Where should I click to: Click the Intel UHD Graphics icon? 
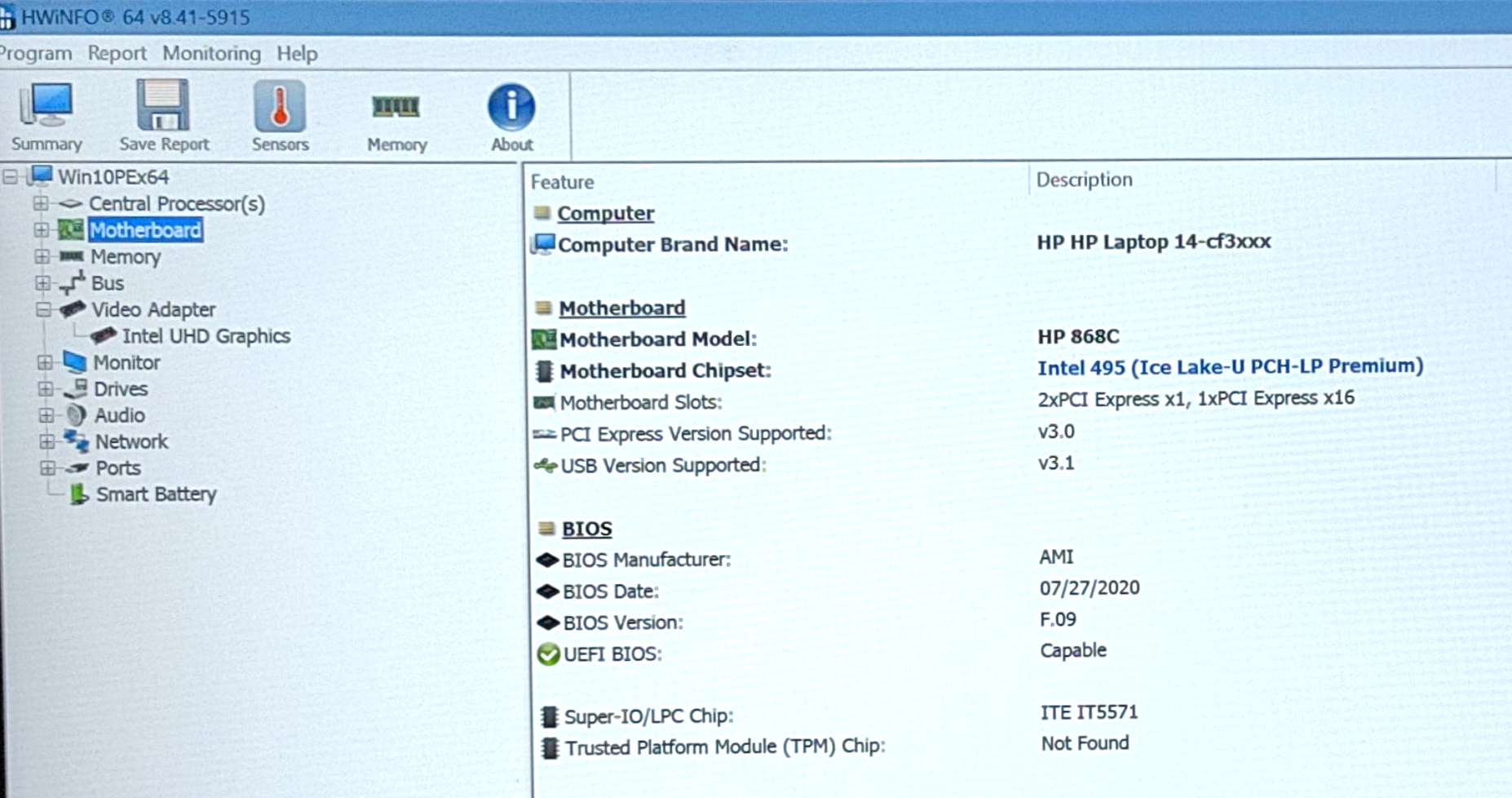[x=104, y=335]
